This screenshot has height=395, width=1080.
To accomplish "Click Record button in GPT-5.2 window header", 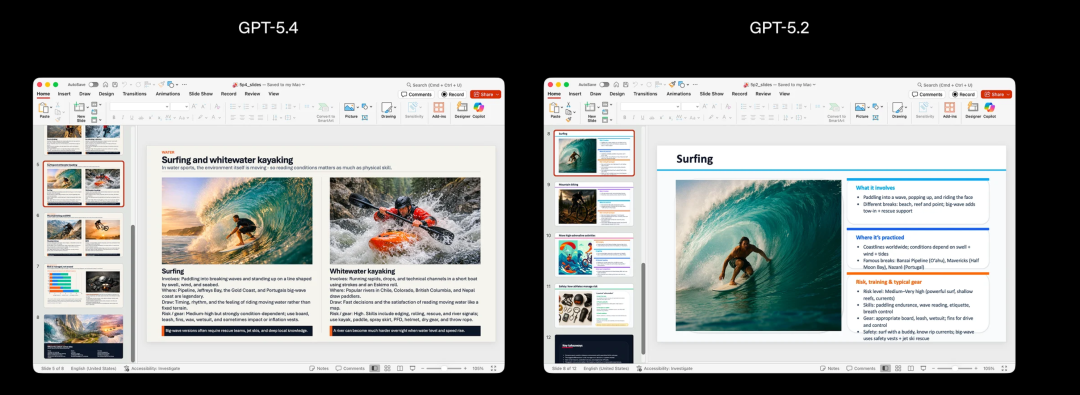I will [x=964, y=94].
